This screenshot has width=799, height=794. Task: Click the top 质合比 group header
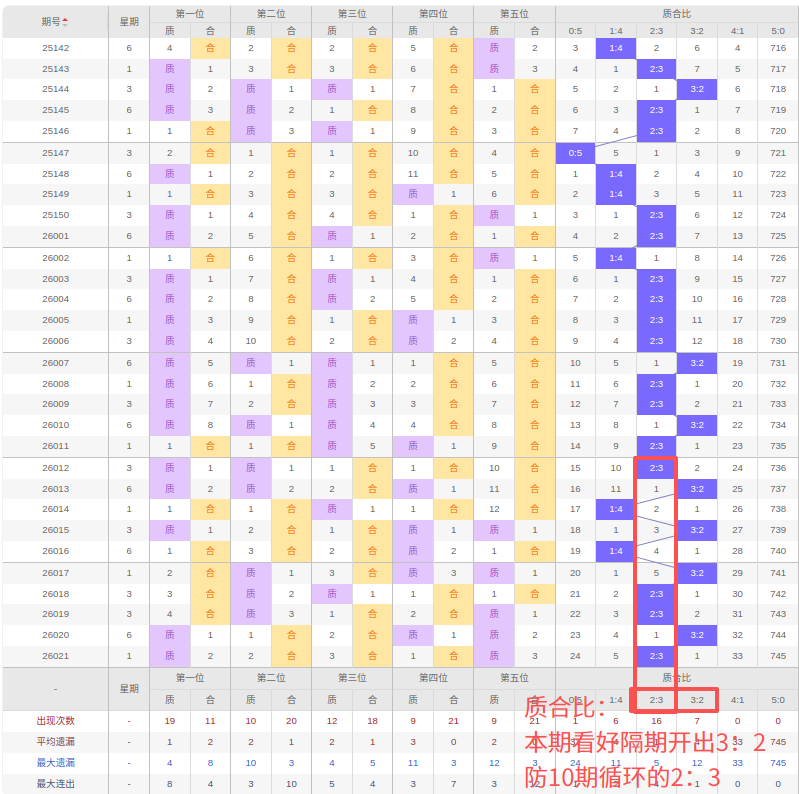click(677, 14)
